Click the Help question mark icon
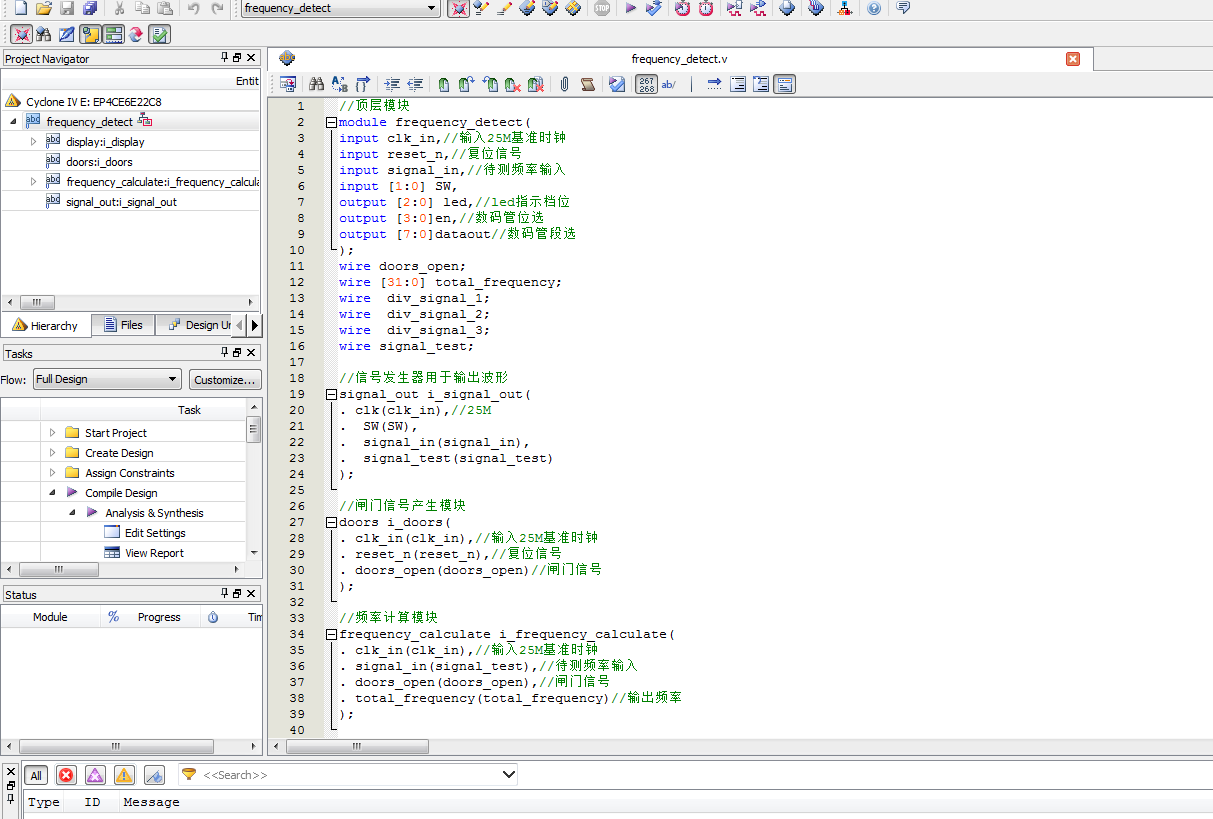Screen dimensions: 1213x819 coord(874,8)
